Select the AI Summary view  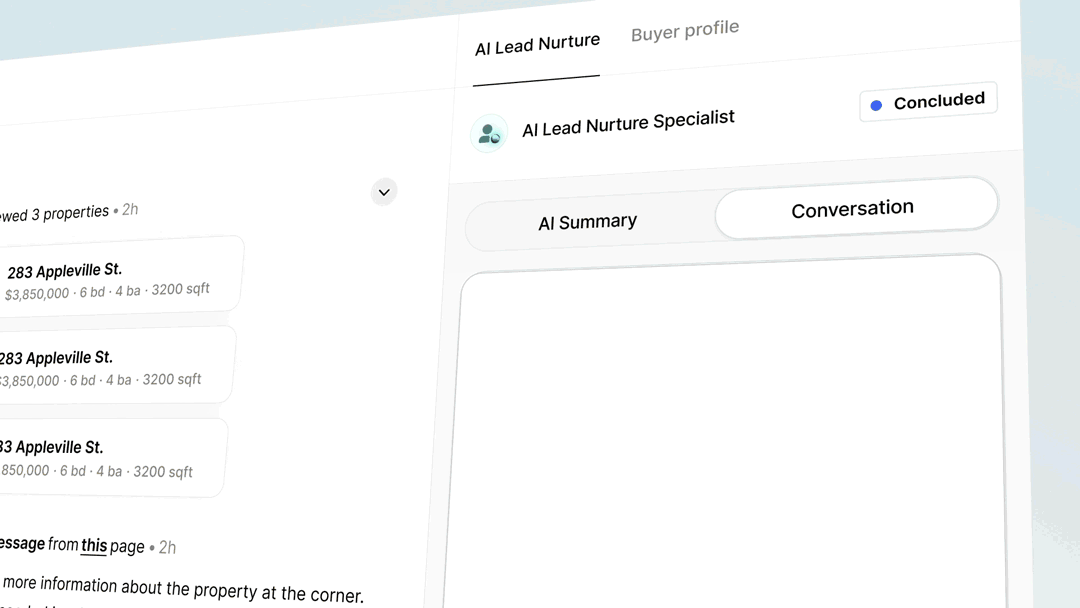pyautogui.click(x=587, y=222)
